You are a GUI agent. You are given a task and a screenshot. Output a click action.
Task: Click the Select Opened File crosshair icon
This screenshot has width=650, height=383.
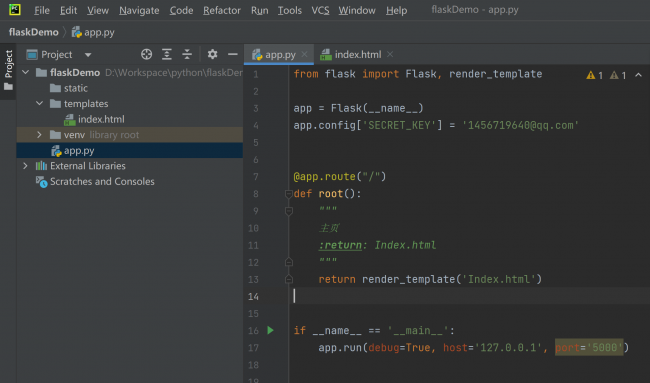click(146, 54)
